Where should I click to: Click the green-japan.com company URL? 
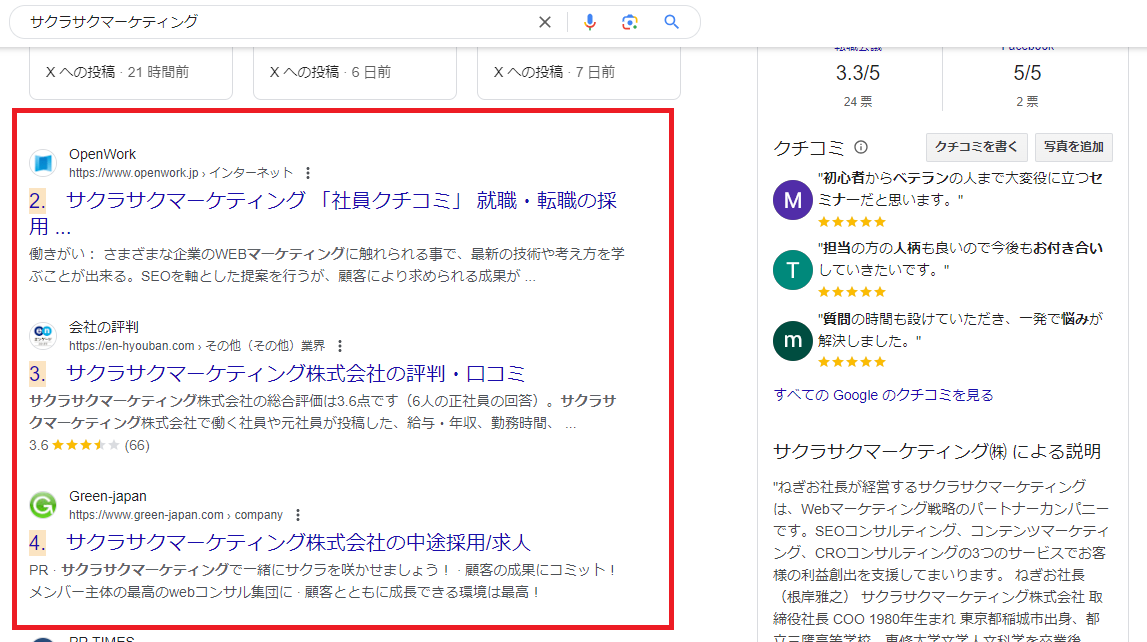pos(176,515)
